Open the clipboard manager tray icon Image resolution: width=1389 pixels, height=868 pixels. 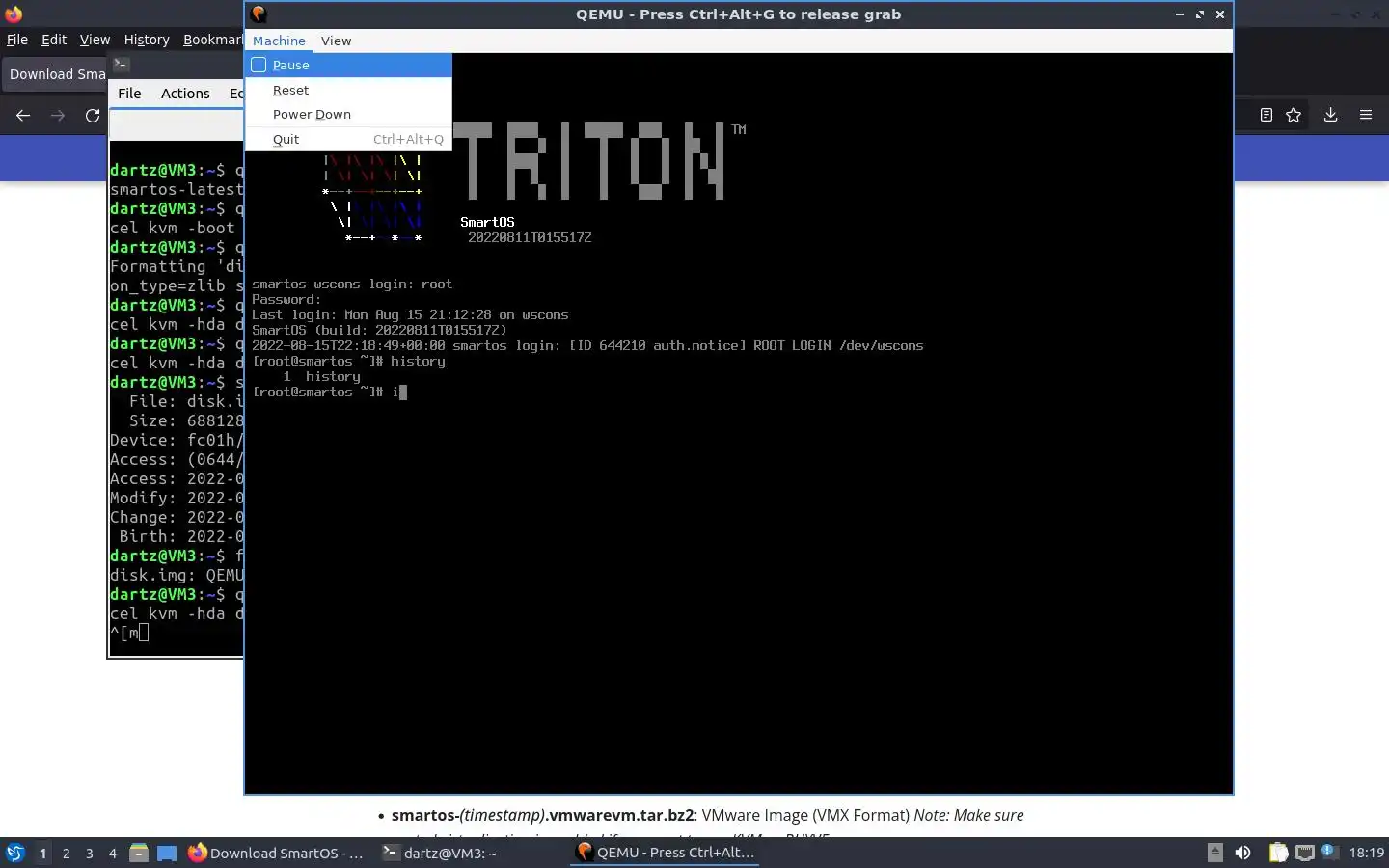click(1278, 853)
